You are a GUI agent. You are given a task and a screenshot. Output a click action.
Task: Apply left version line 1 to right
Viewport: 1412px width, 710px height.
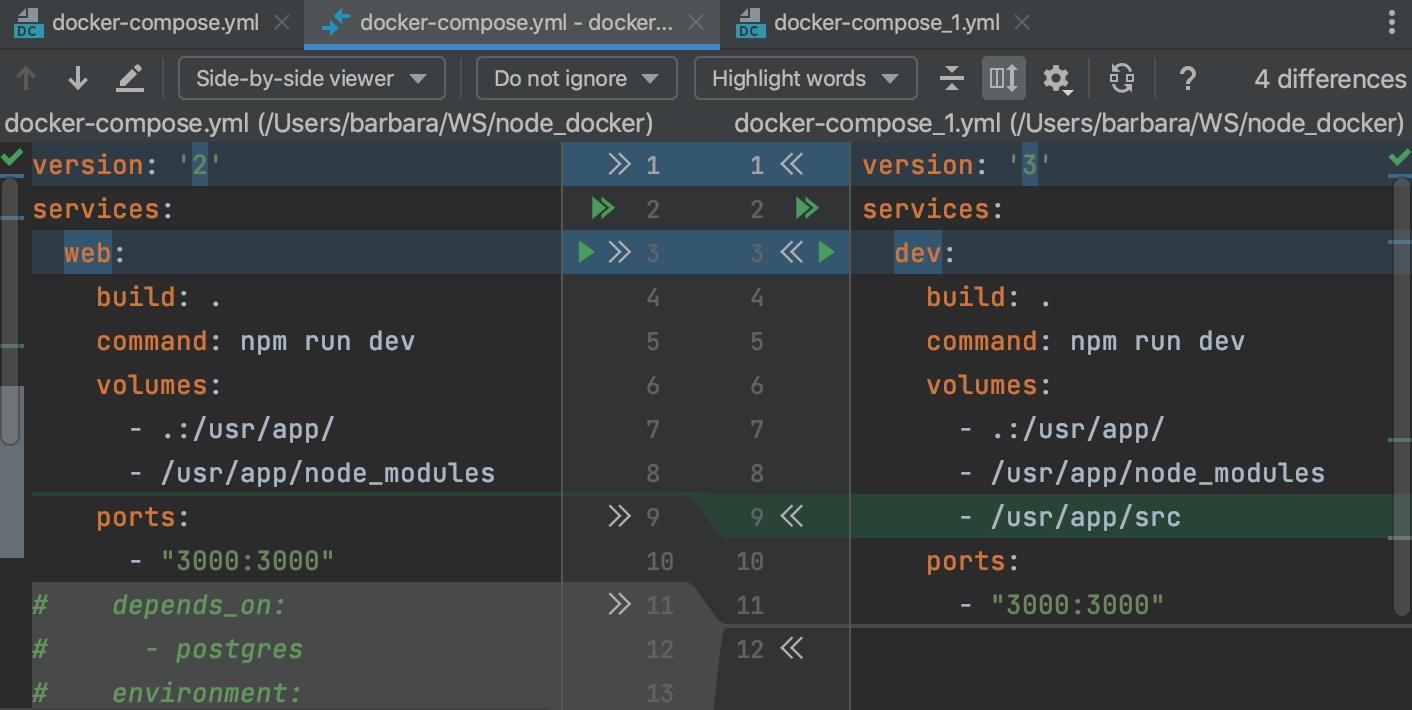pyautogui.click(x=620, y=165)
